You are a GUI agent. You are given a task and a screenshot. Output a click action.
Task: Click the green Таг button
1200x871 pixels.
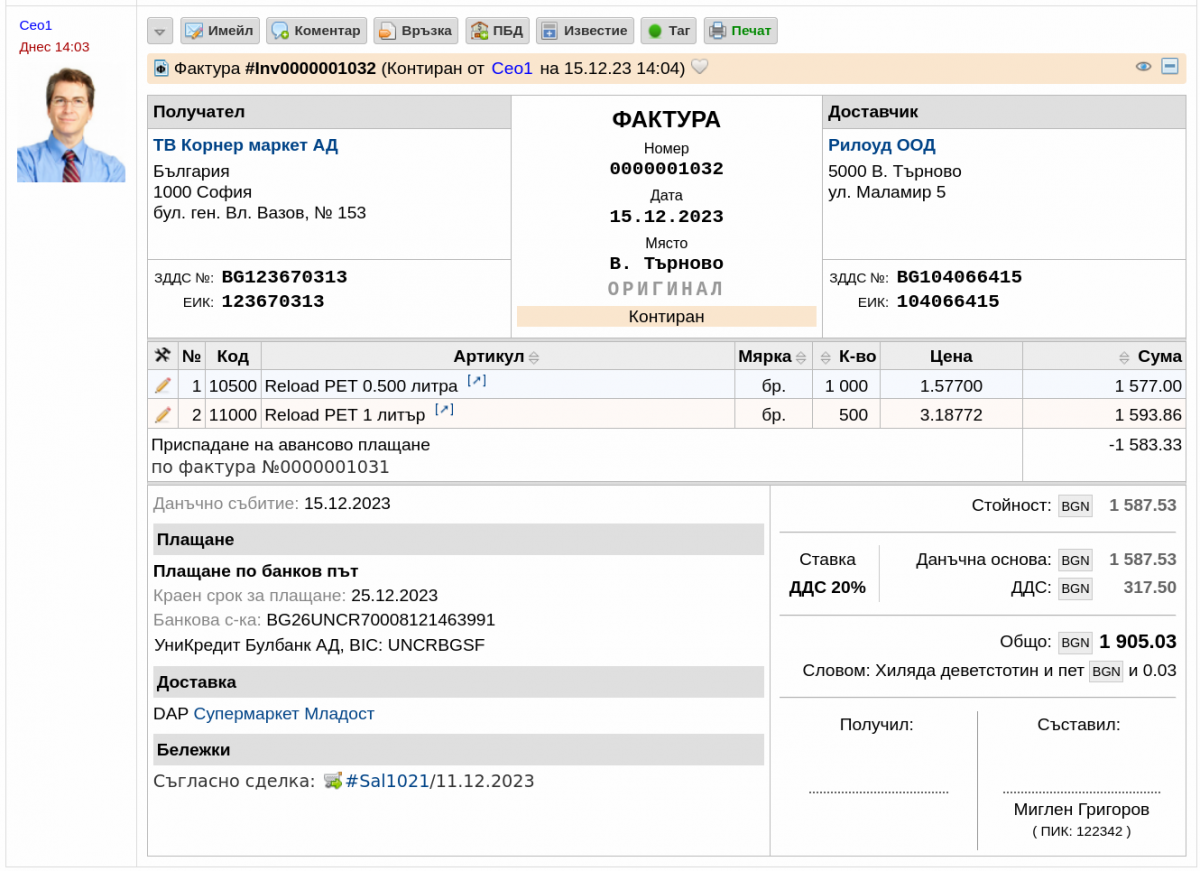pyautogui.click(x=668, y=31)
